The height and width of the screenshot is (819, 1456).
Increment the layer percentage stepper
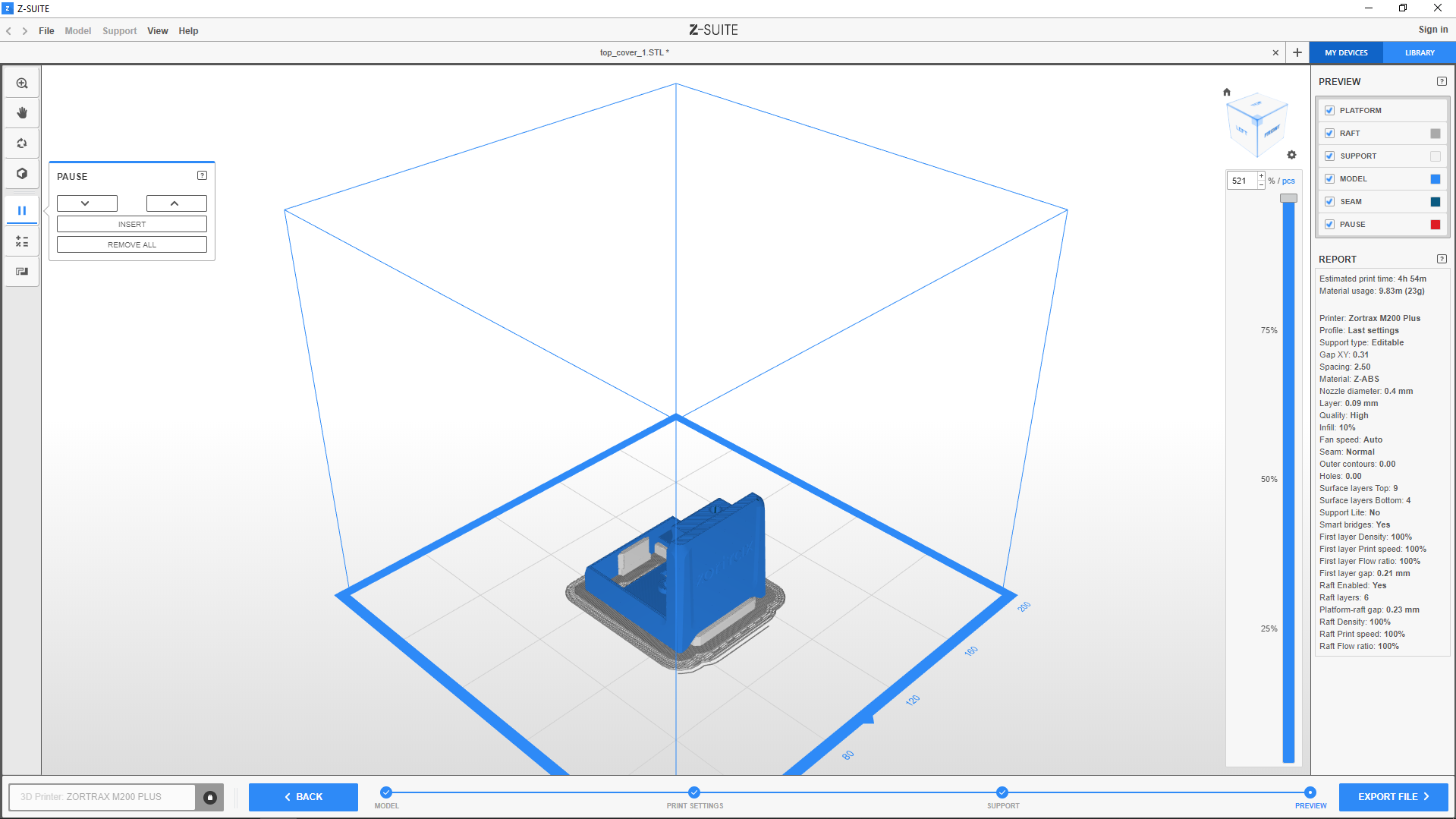click(x=1261, y=176)
